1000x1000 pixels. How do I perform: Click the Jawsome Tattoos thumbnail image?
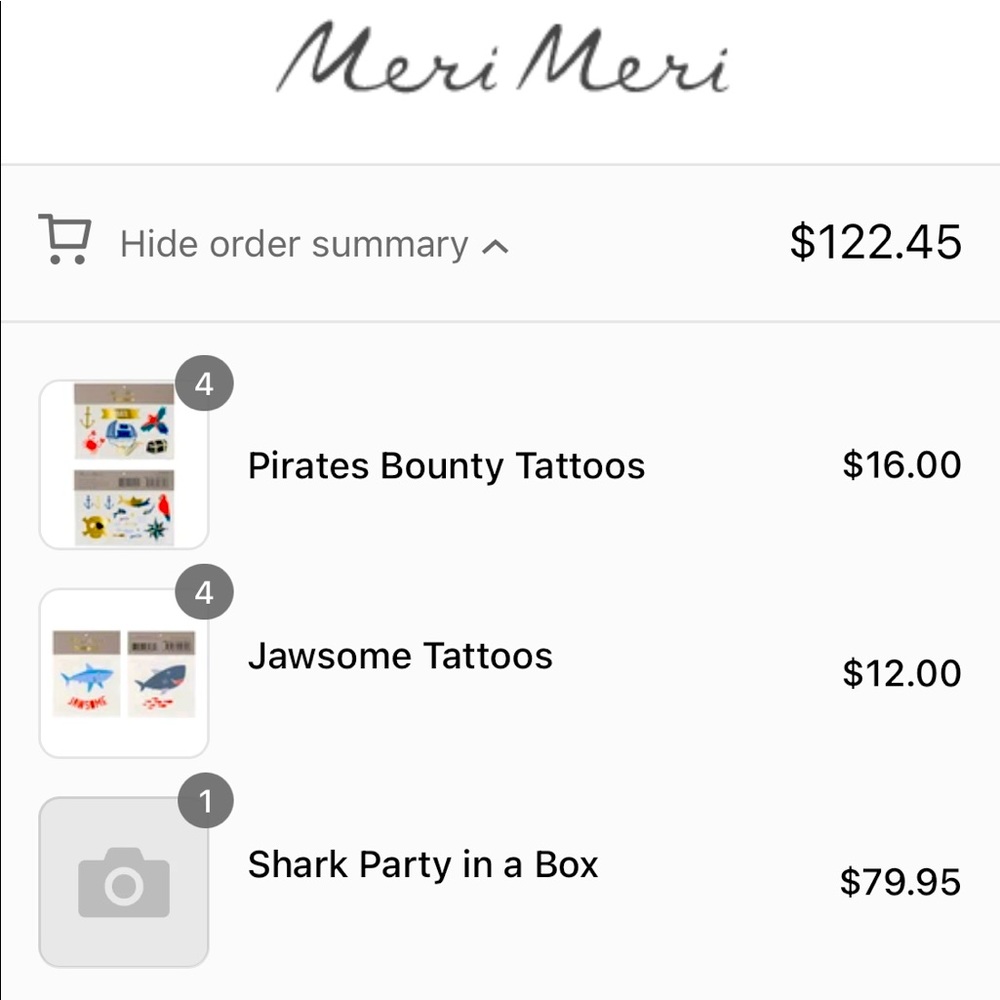122,672
